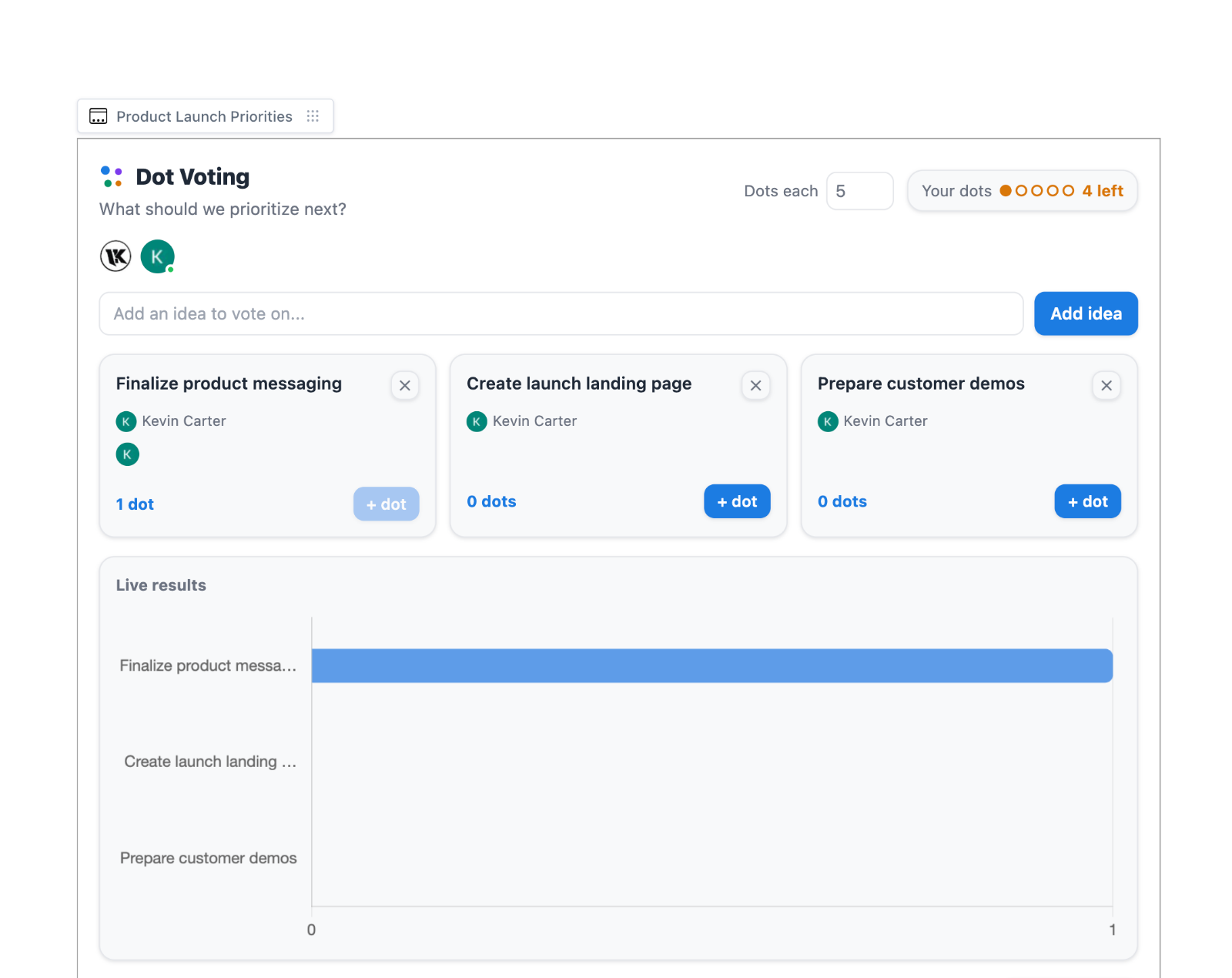
Task: Open the green K online user avatar
Action: pos(157,256)
